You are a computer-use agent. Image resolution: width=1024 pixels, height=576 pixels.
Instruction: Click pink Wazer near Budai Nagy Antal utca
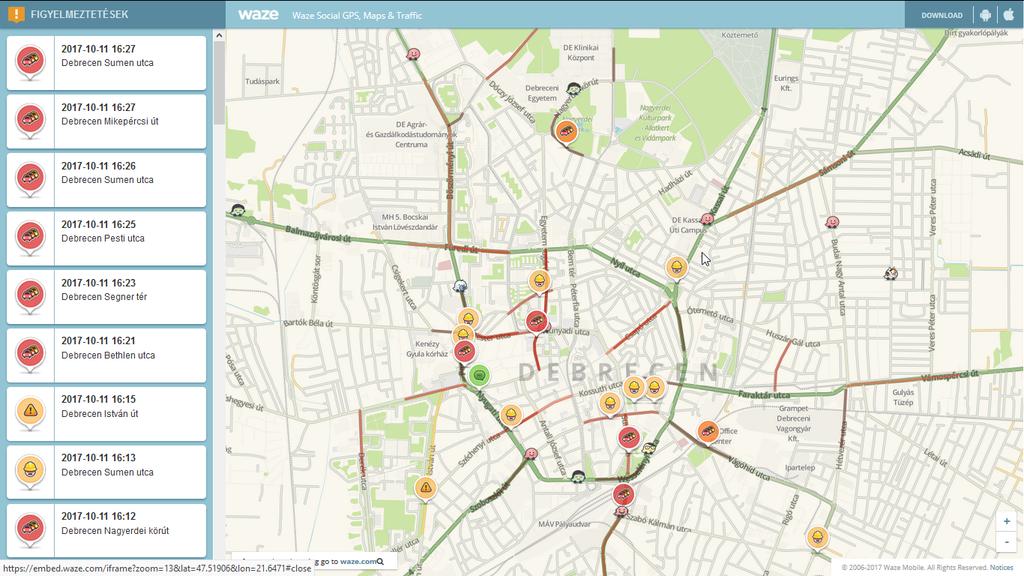(831, 222)
